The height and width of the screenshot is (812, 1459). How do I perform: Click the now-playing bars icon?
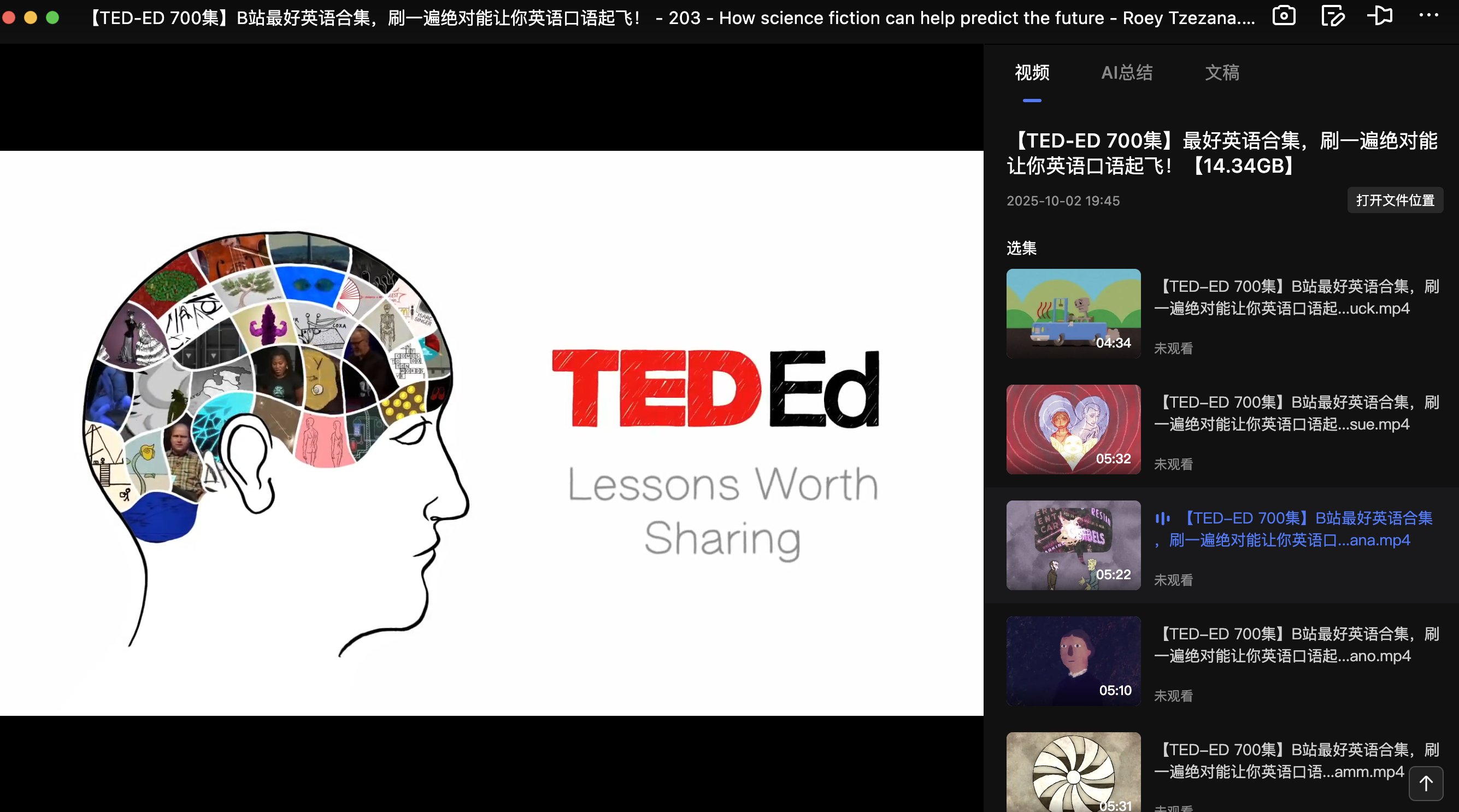point(1162,518)
